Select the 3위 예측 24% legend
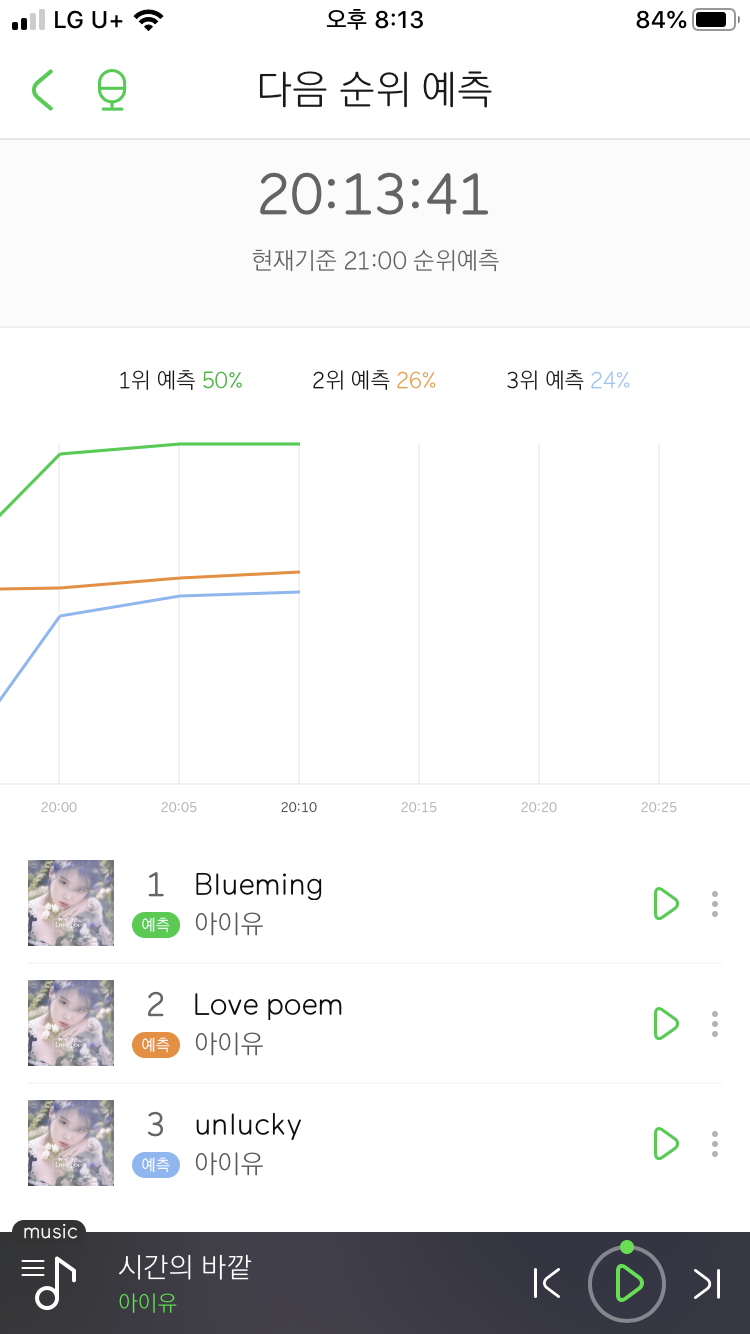 click(568, 380)
